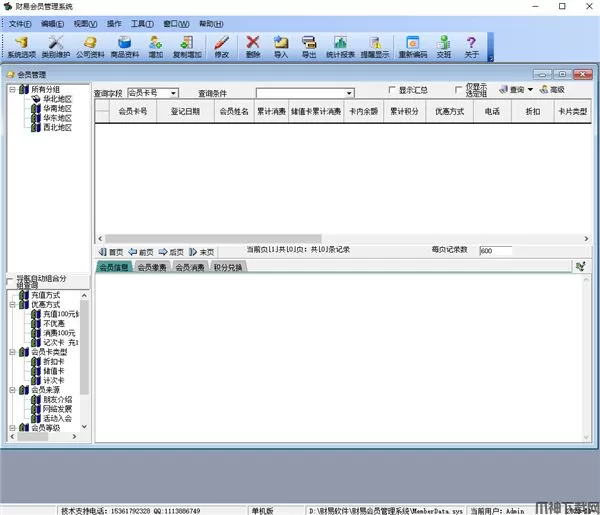Click the 商品资料 product data icon
The height and width of the screenshot is (515, 600).
coord(125,45)
